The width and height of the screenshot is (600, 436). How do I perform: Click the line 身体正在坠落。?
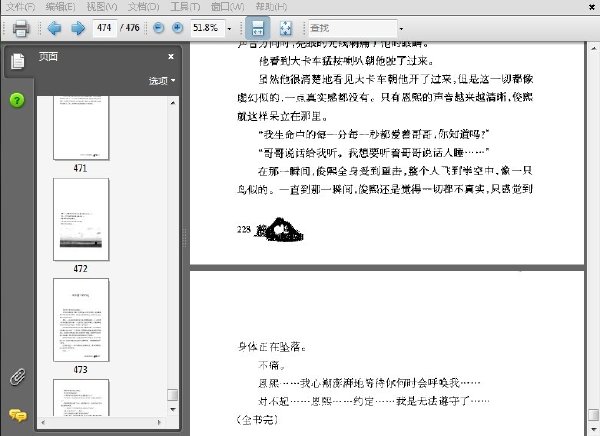(272, 347)
